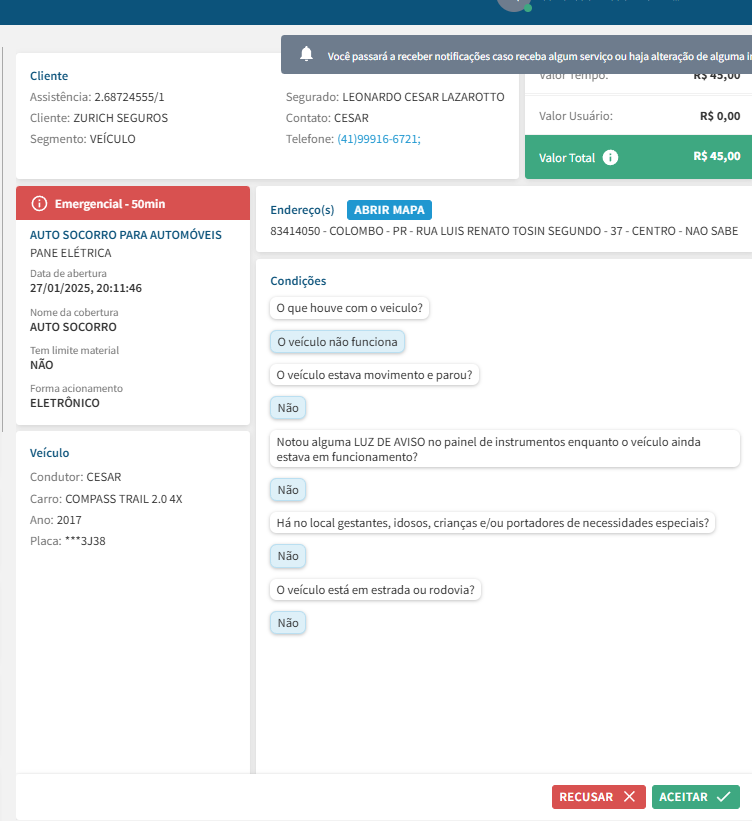Click the info icon beside Valor Total

click(610, 158)
